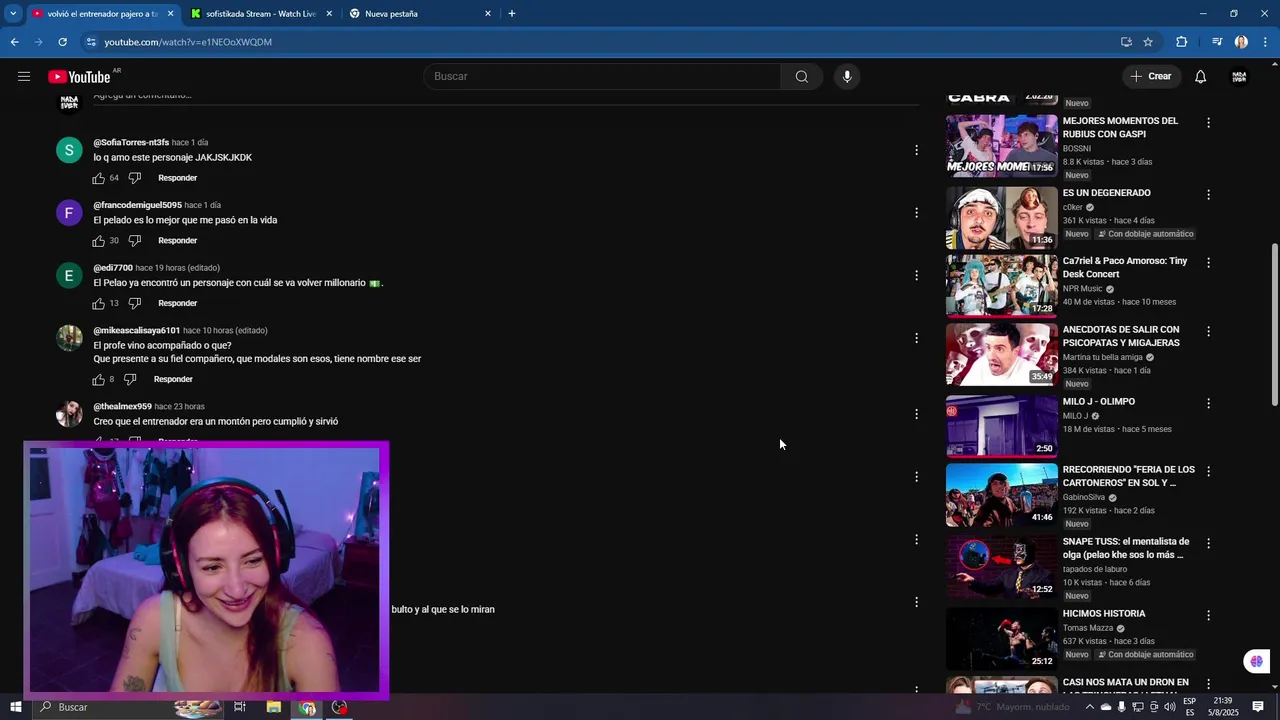
Task: Open the YouTube account avatar menu
Action: coord(1239,76)
